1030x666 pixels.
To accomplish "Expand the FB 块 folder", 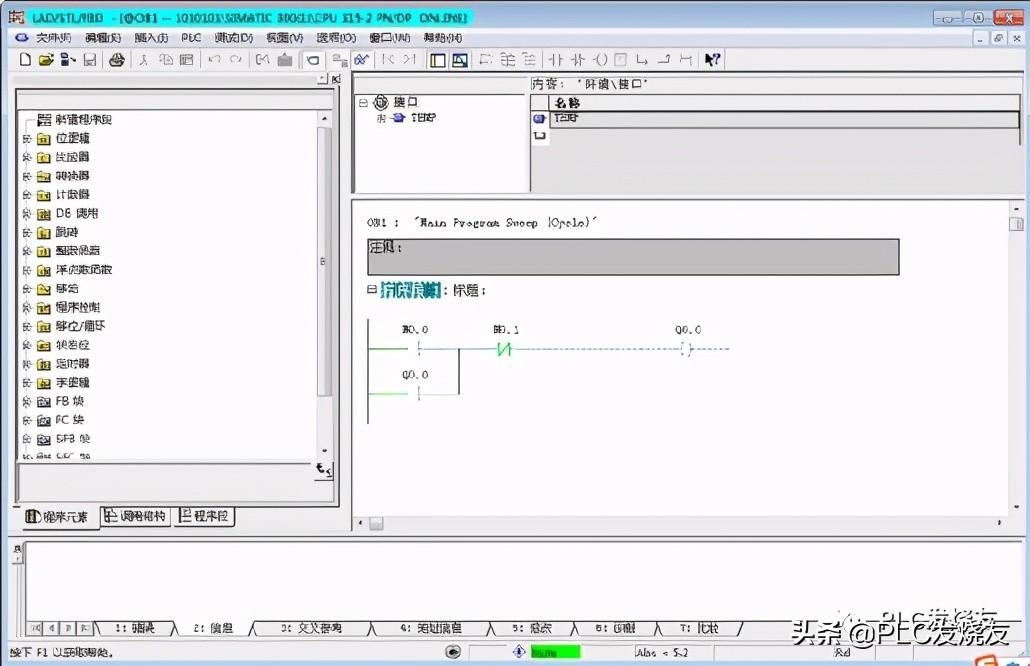I will [x=27, y=402].
